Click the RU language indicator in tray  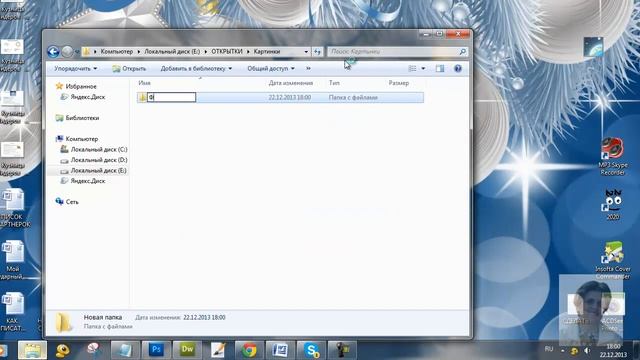[x=549, y=349]
